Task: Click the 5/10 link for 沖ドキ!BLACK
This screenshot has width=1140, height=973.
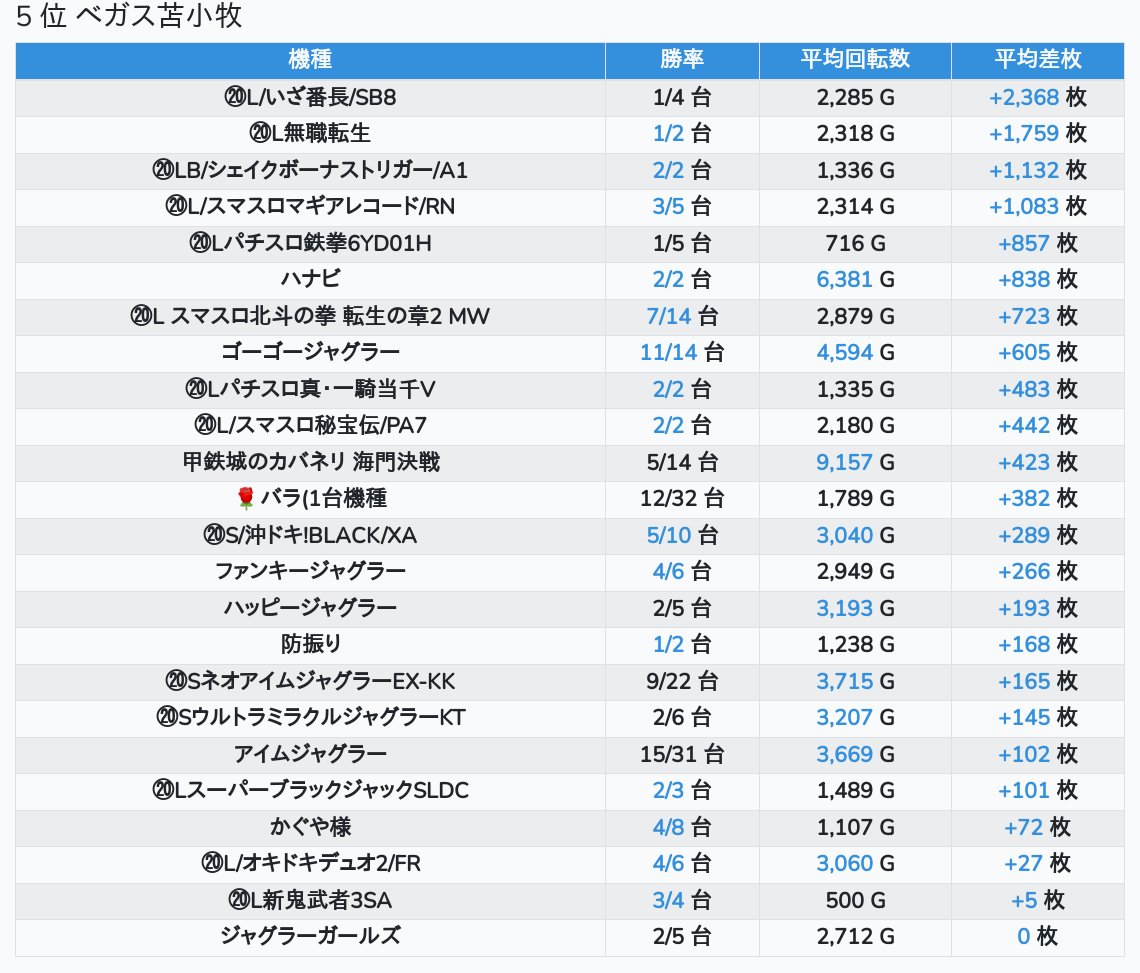Action: [x=669, y=536]
